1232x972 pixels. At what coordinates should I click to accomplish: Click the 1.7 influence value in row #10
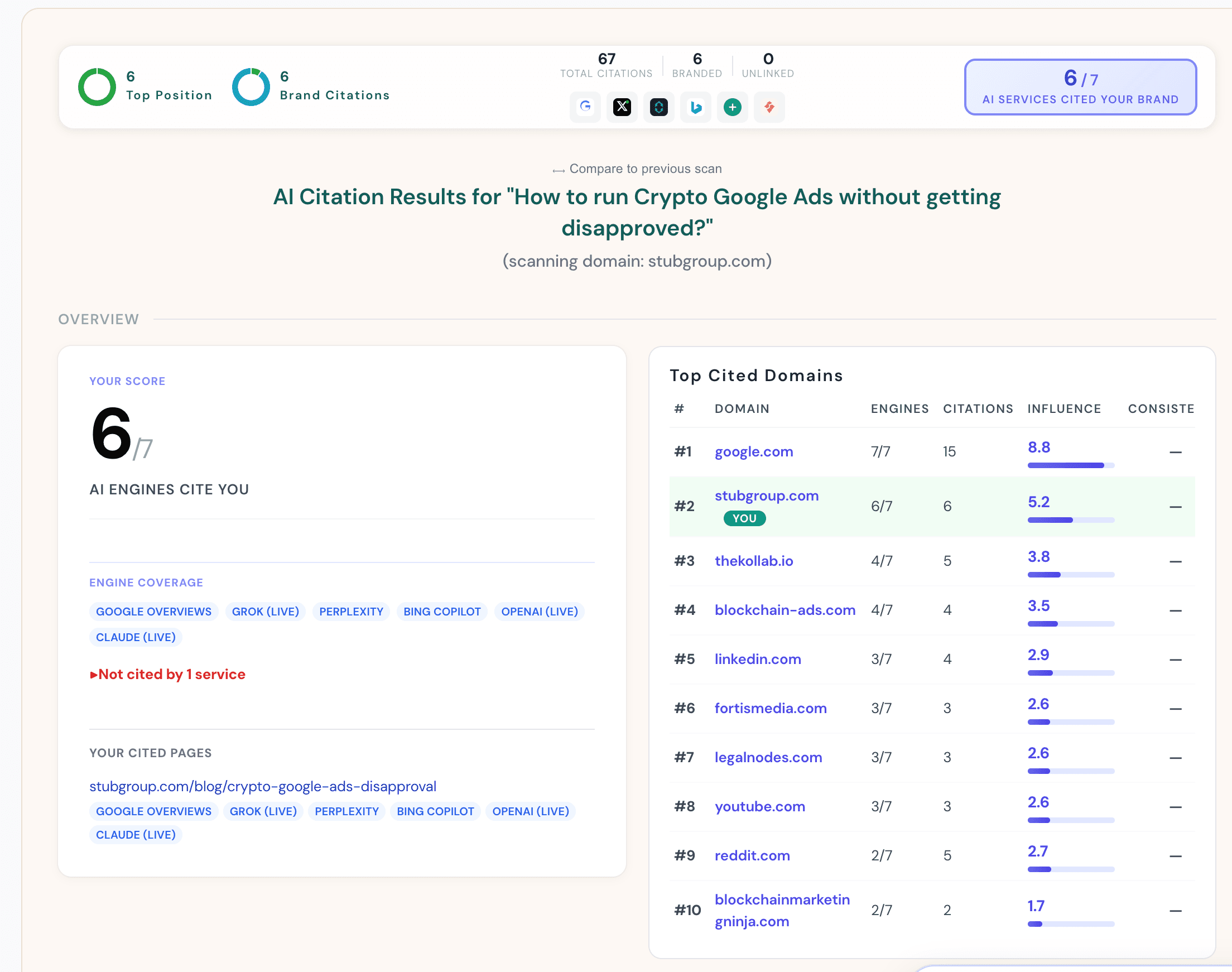click(1036, 906)
